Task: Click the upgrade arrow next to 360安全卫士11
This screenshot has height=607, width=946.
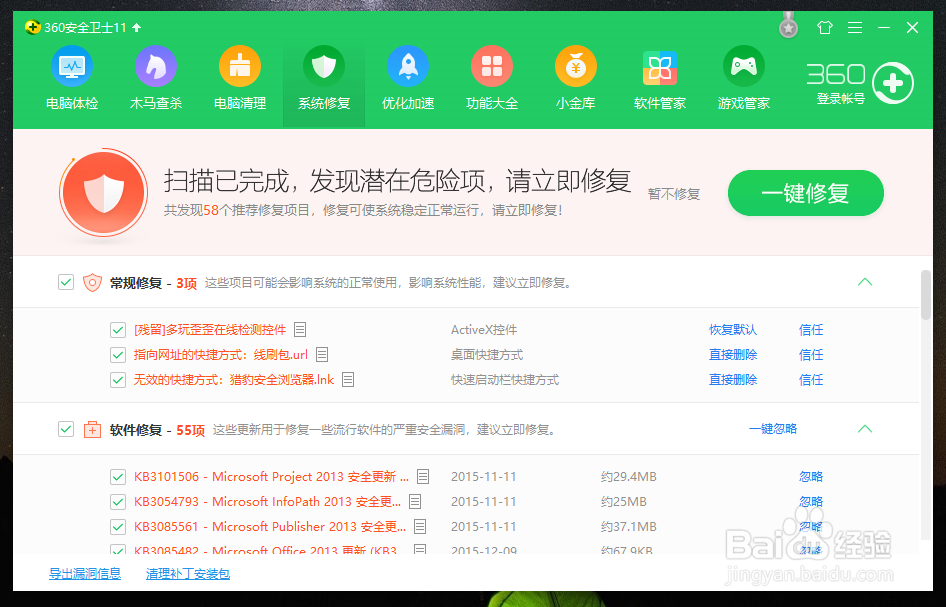Action: [136, 28]
